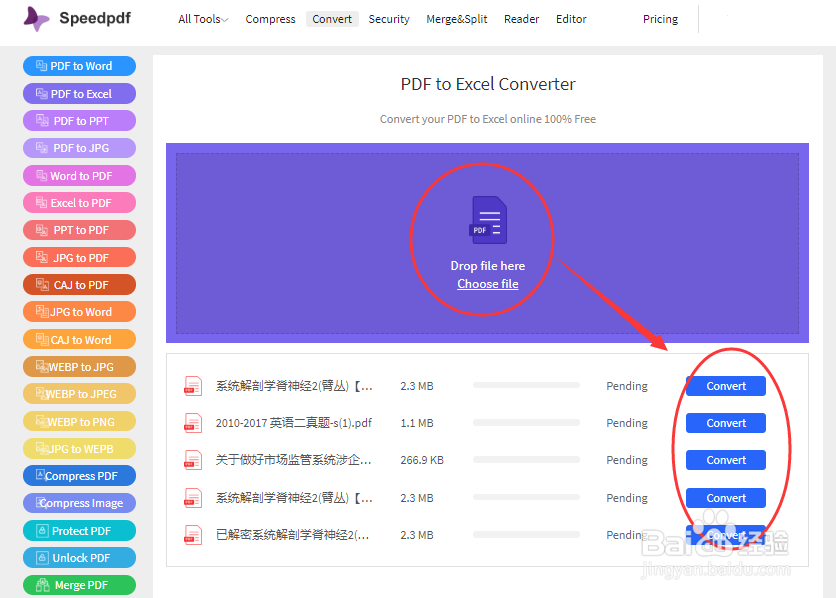Click the JPG to PDF icon
This screenshot has height=598, width=836.
pyautogui.click(x=42, y=257)
